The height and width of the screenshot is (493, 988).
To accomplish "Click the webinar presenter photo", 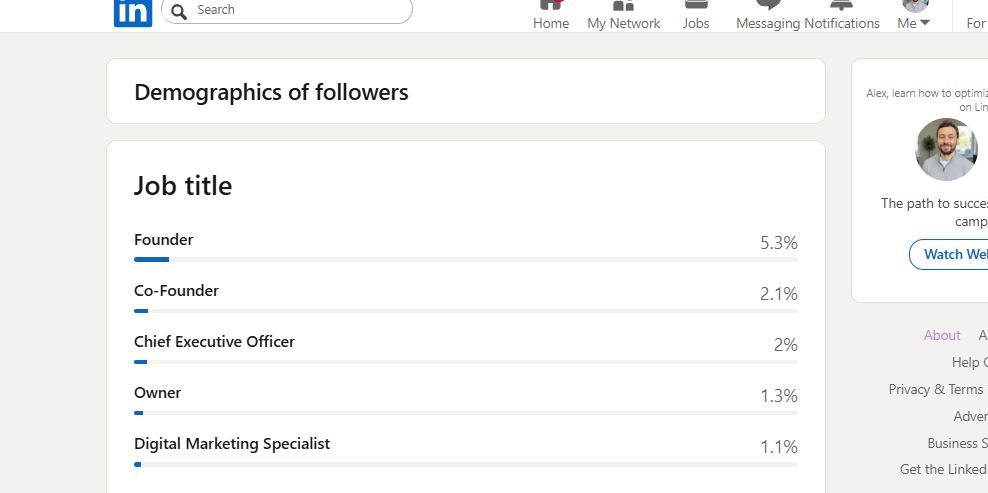I will click(946, 149).
